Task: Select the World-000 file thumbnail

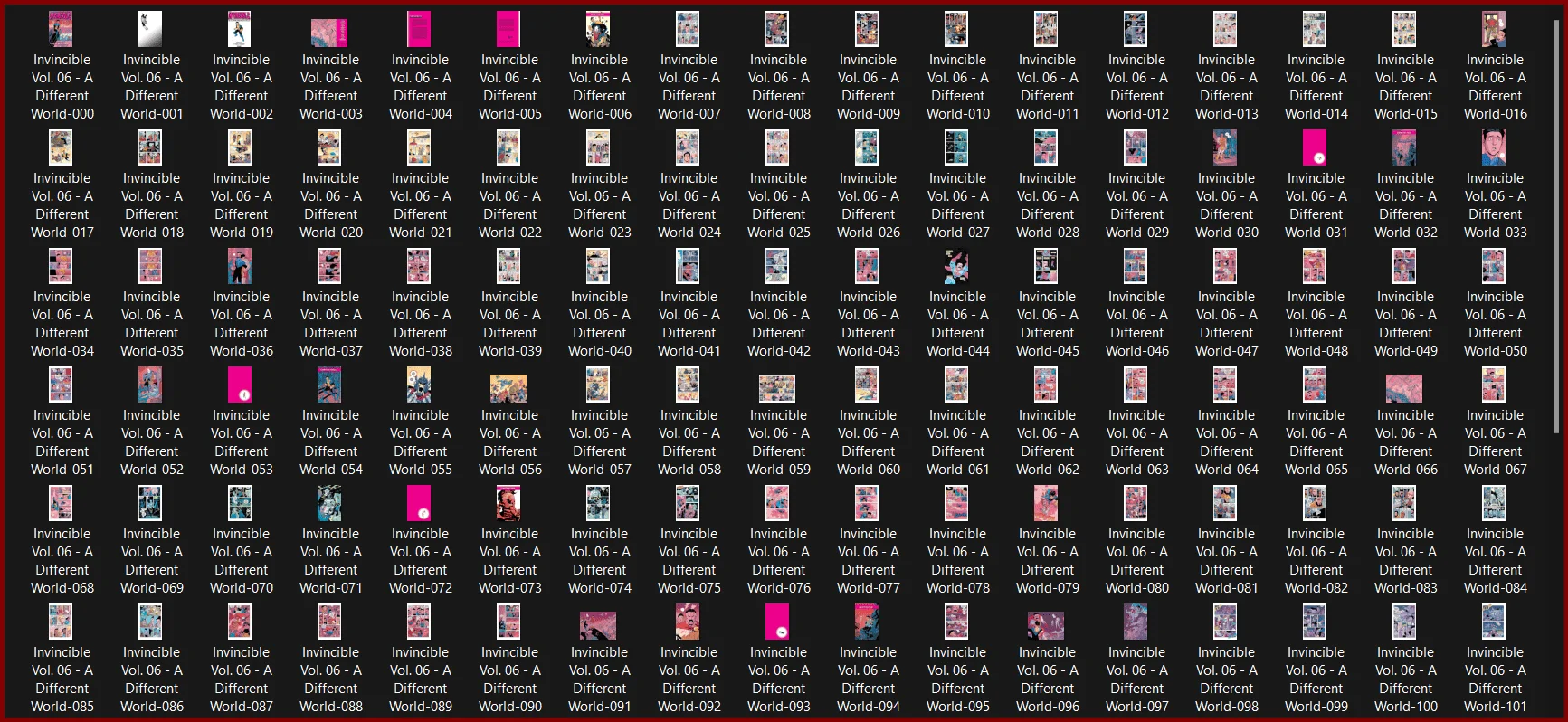Action: 61,29
